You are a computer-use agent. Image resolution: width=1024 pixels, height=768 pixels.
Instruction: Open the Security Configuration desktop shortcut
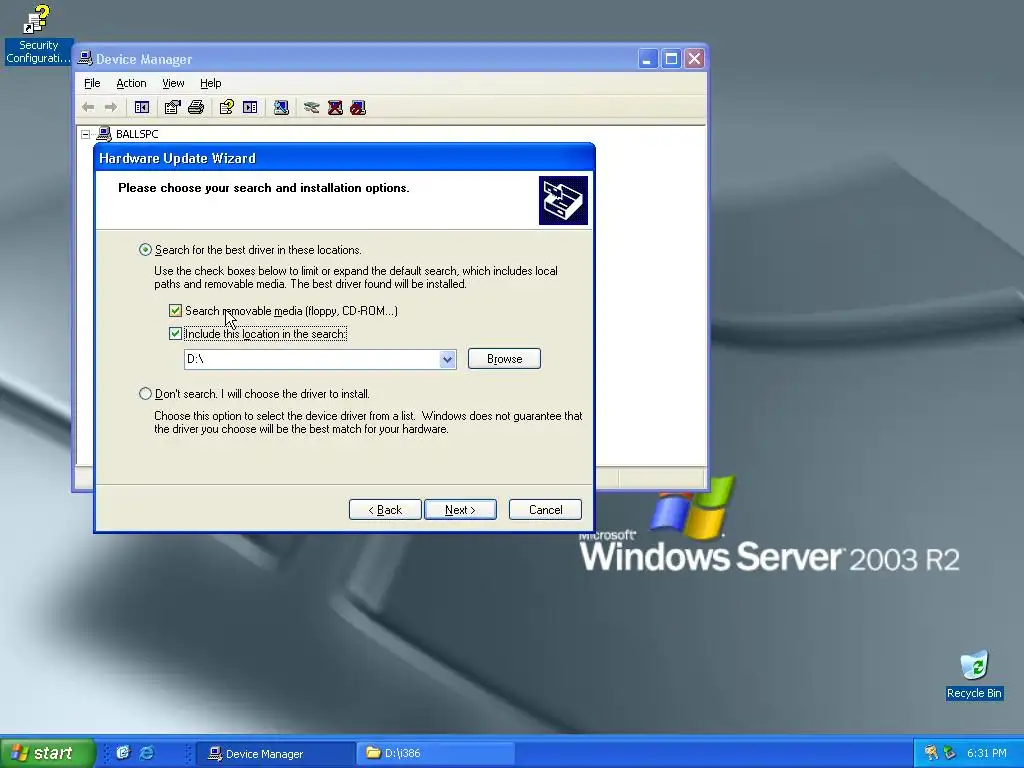tap(38, 34)
